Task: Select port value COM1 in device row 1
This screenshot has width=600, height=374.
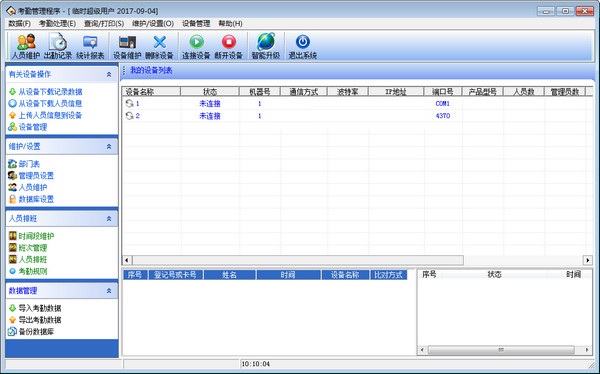Action: pos(443,103)
